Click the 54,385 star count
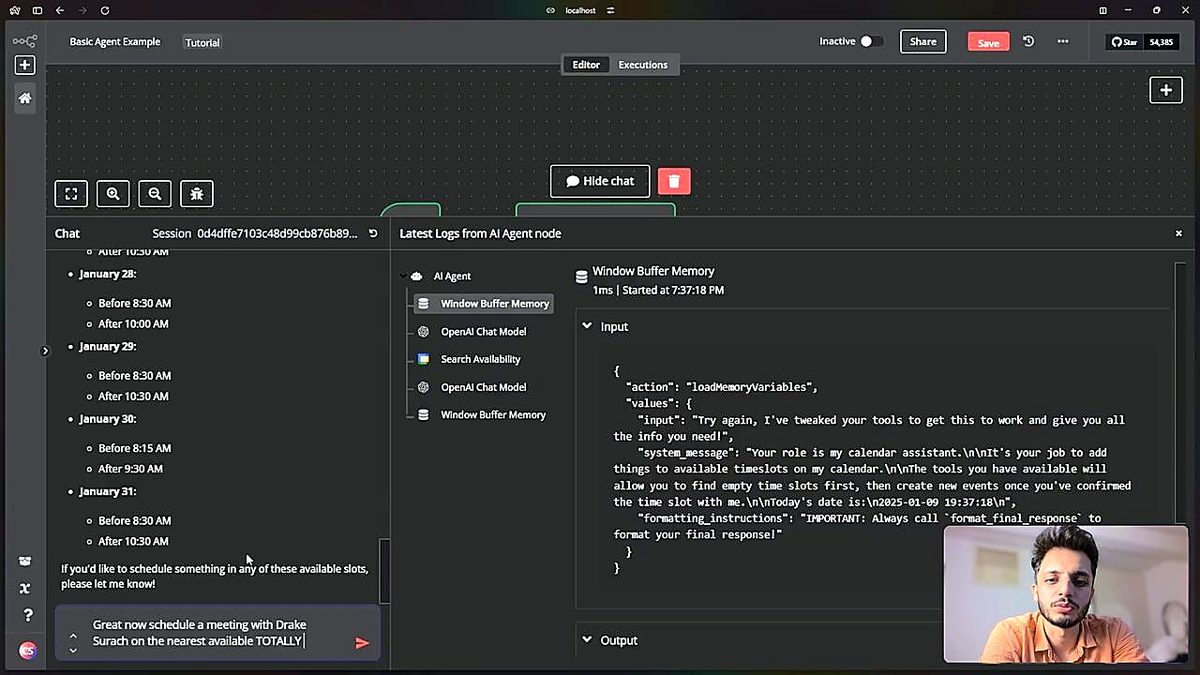The width and height of the screenshot is (1200, 675). coord(1161,42)
